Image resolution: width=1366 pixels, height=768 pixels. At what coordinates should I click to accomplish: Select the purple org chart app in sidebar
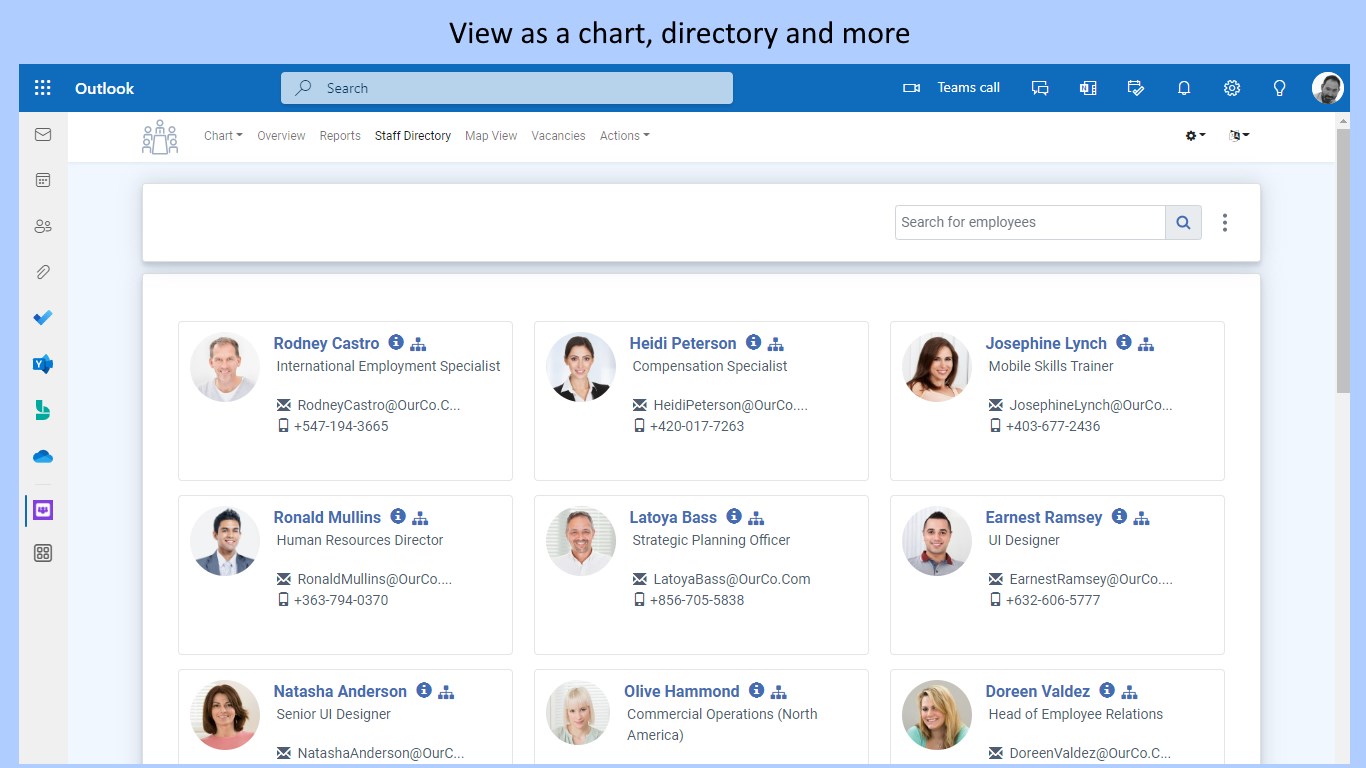pos(43,510)
